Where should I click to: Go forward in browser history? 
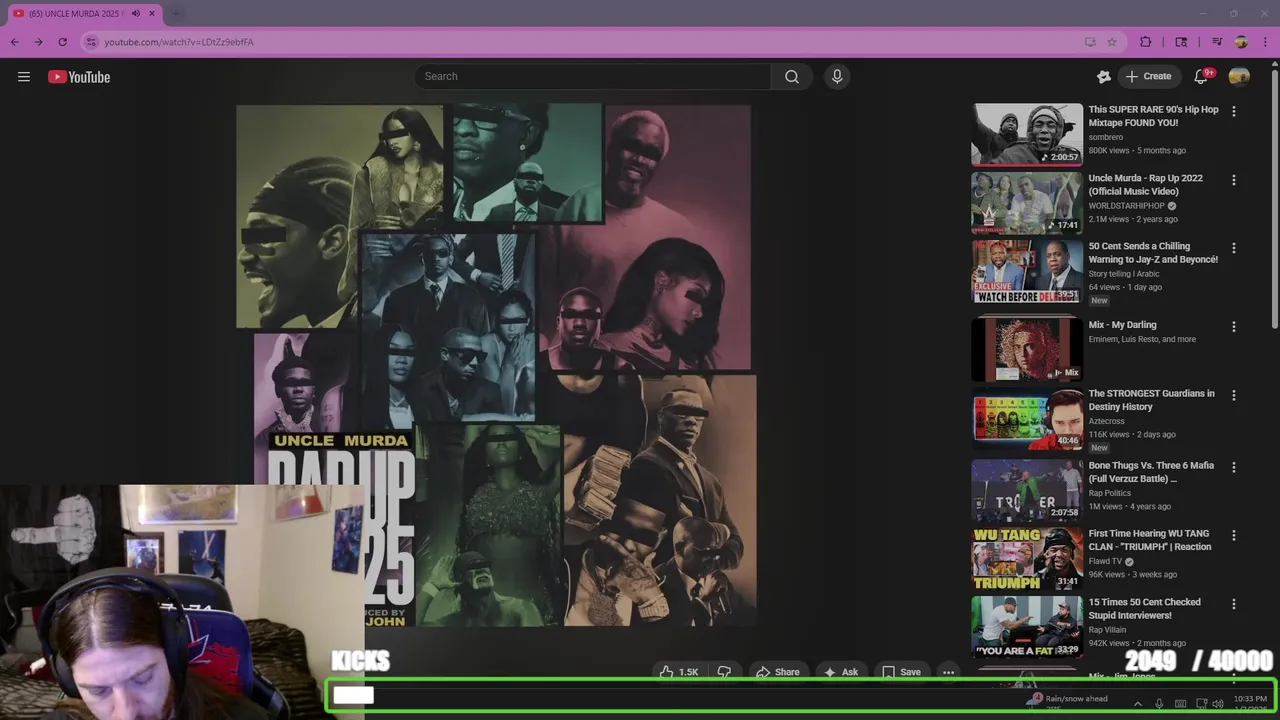pos(38,42)
